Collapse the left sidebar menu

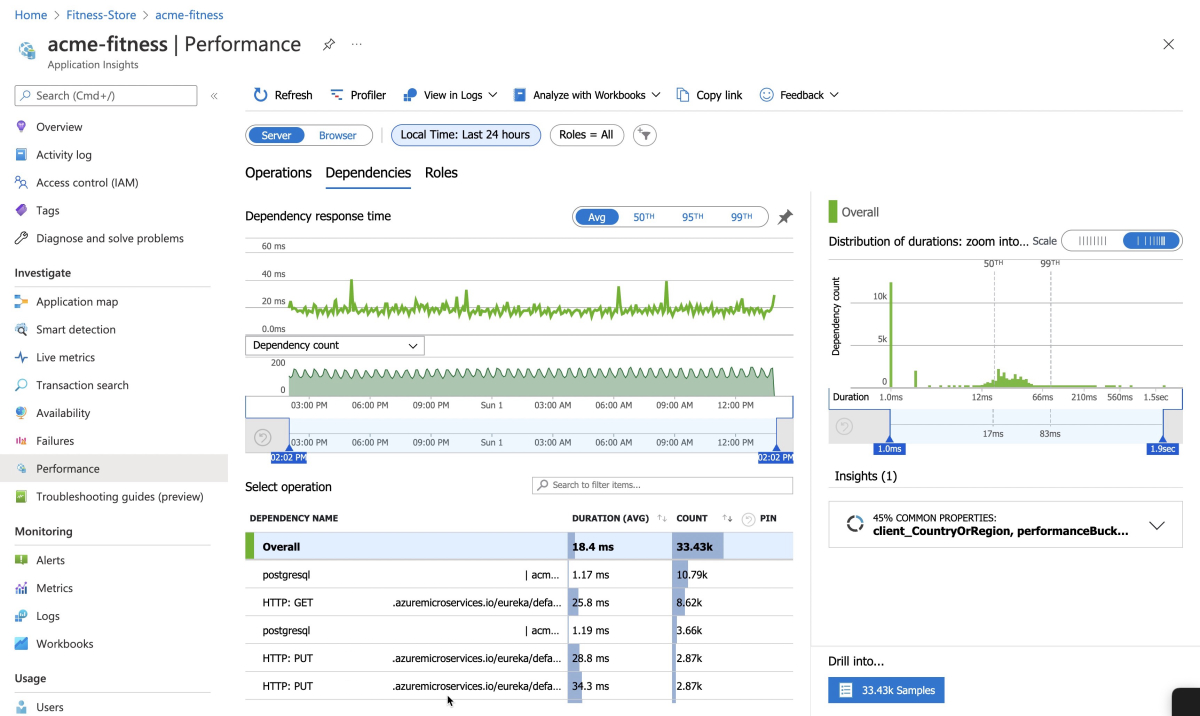214,96
